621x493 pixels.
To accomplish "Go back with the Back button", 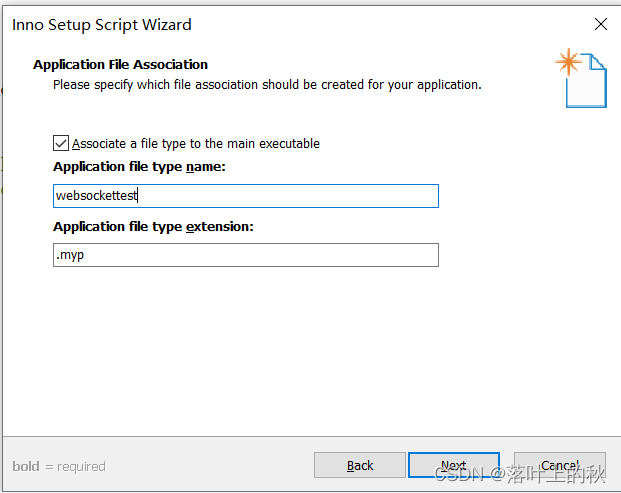I will click(x=360, y=465).
